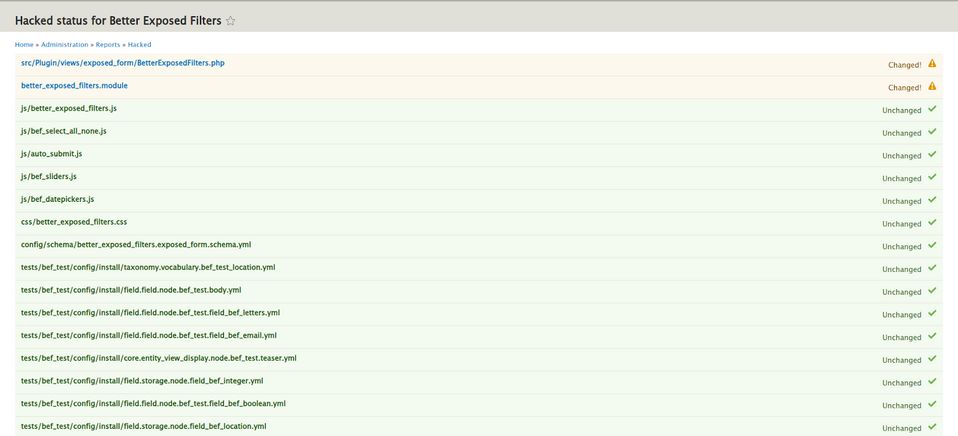Select the js/auto_submit.js file name

(51, 153)
